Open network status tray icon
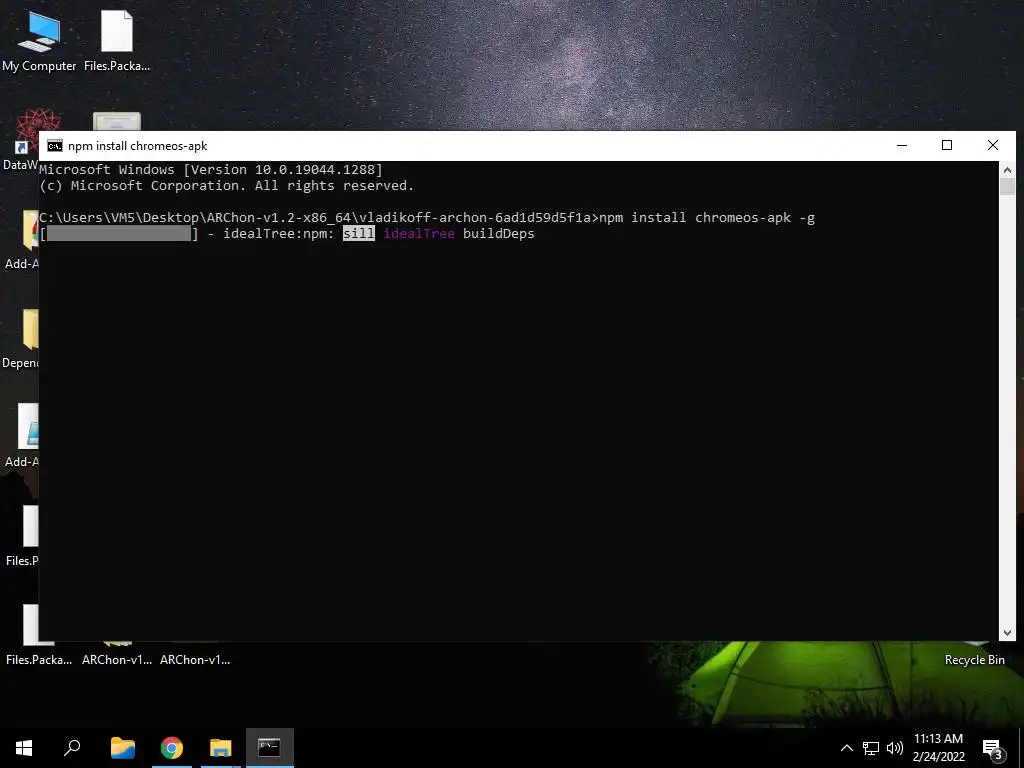 (x=871, y=748)
